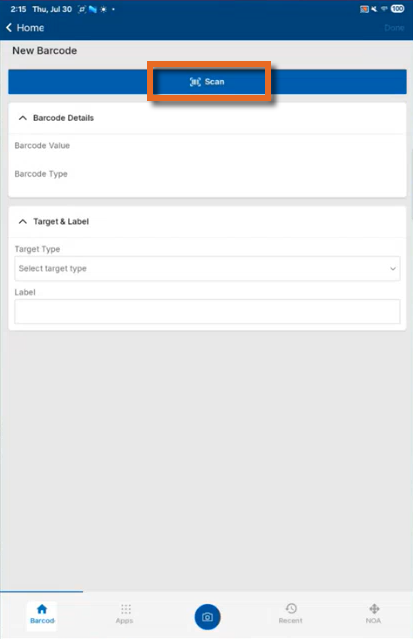Tap the round camera button
The width and height of the screenshot is (413, 639).
click(x=207, y=617)
